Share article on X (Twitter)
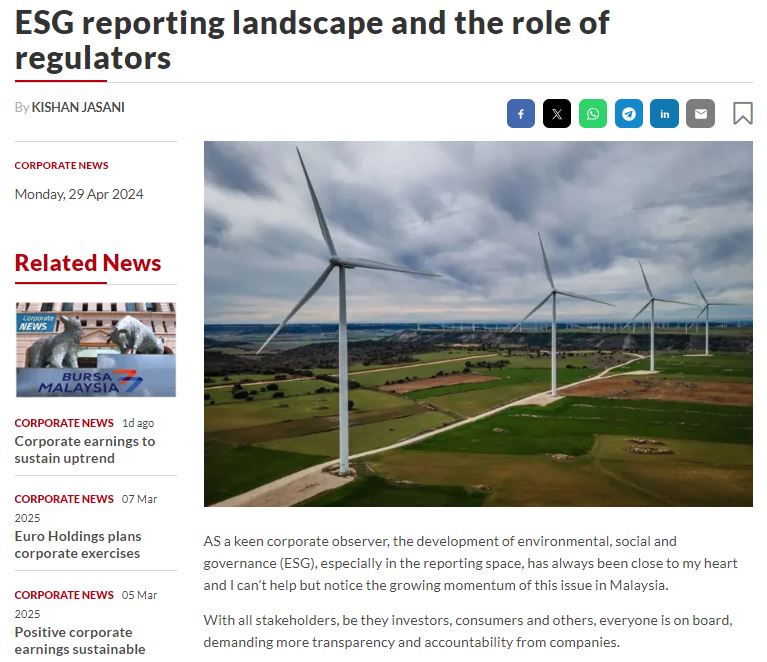The image size is (767, 662). coord(557,114)
